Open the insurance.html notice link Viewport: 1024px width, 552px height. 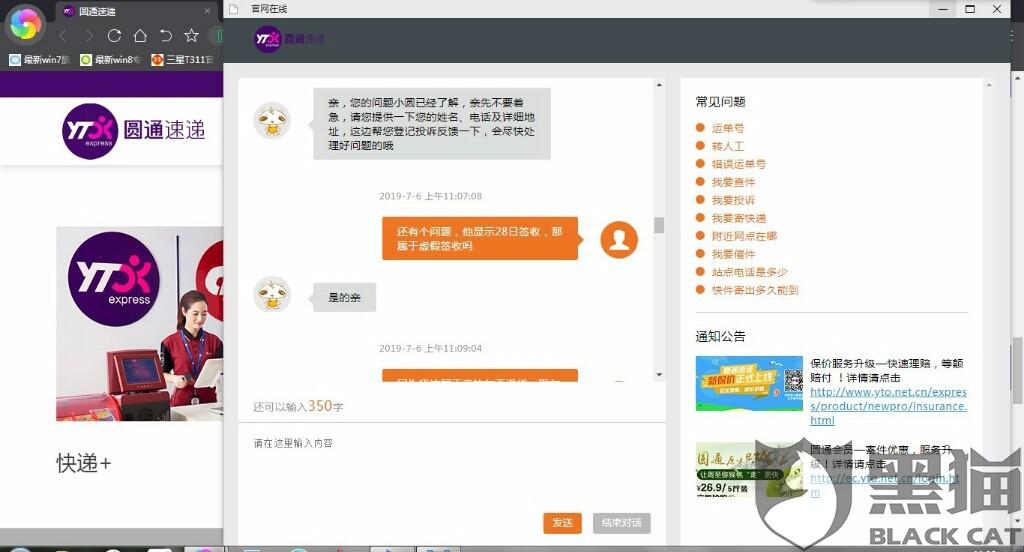(x=888, y=406)
